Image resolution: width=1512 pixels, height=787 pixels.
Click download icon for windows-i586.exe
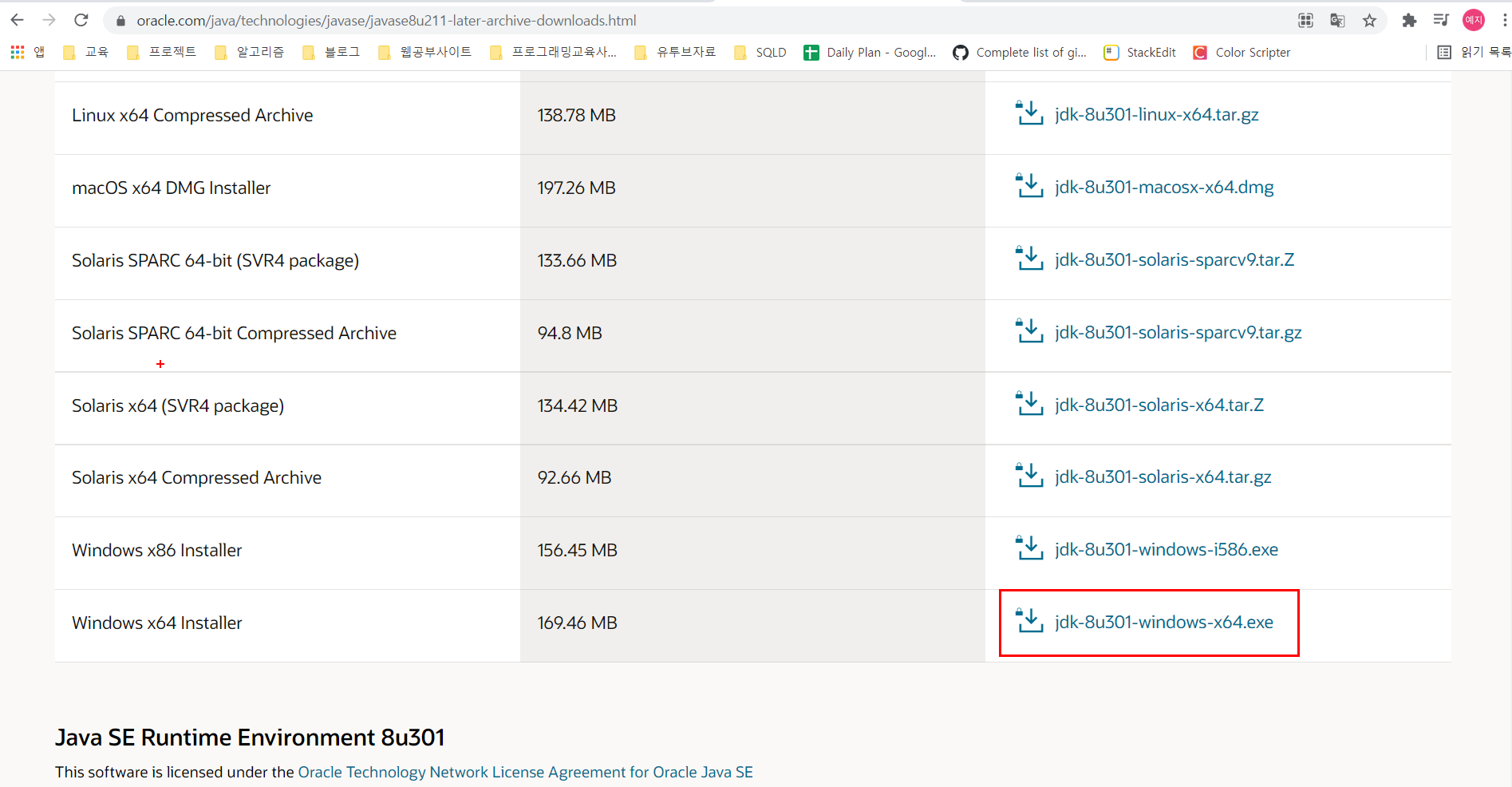(x=1029, y=548)
